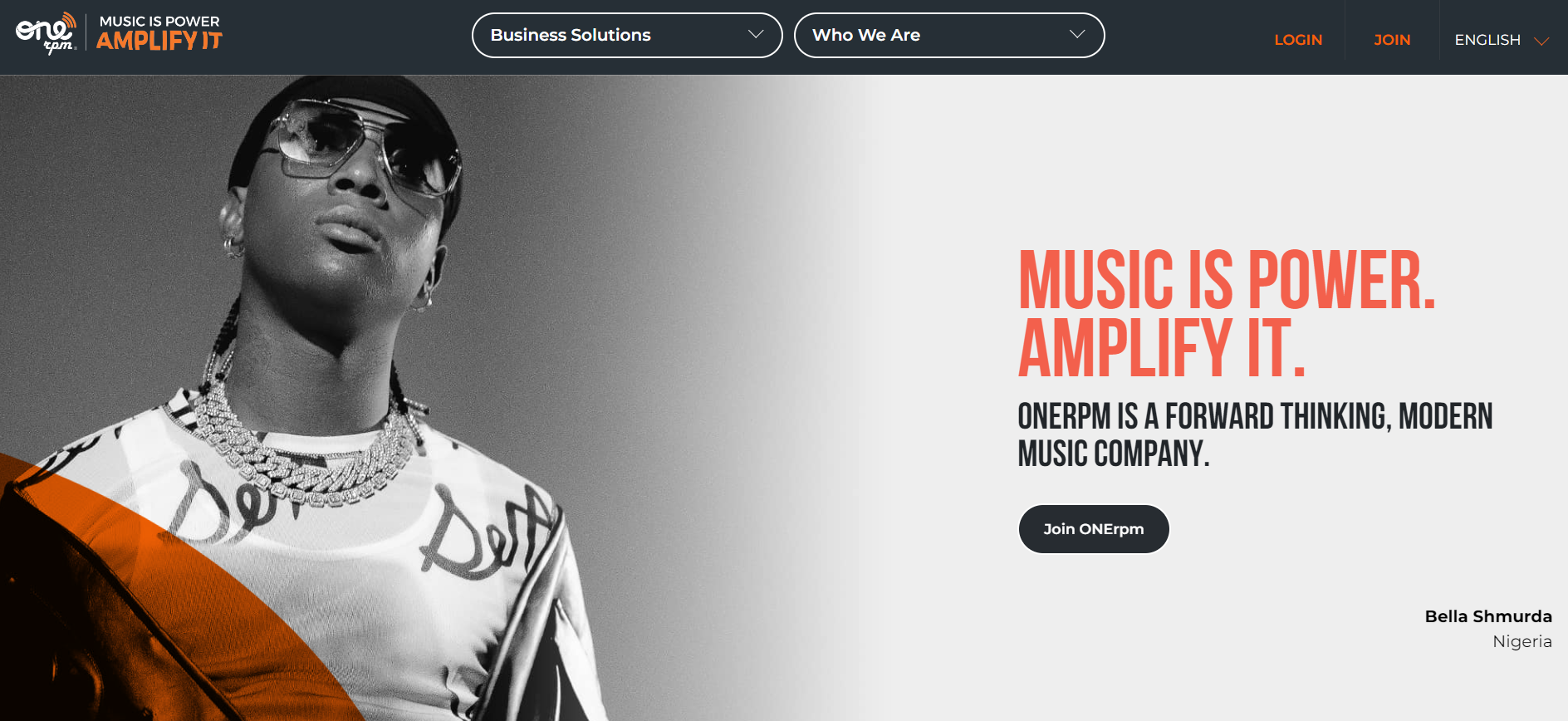Click the chevron arrow in Who We Are

(1077, 34)
